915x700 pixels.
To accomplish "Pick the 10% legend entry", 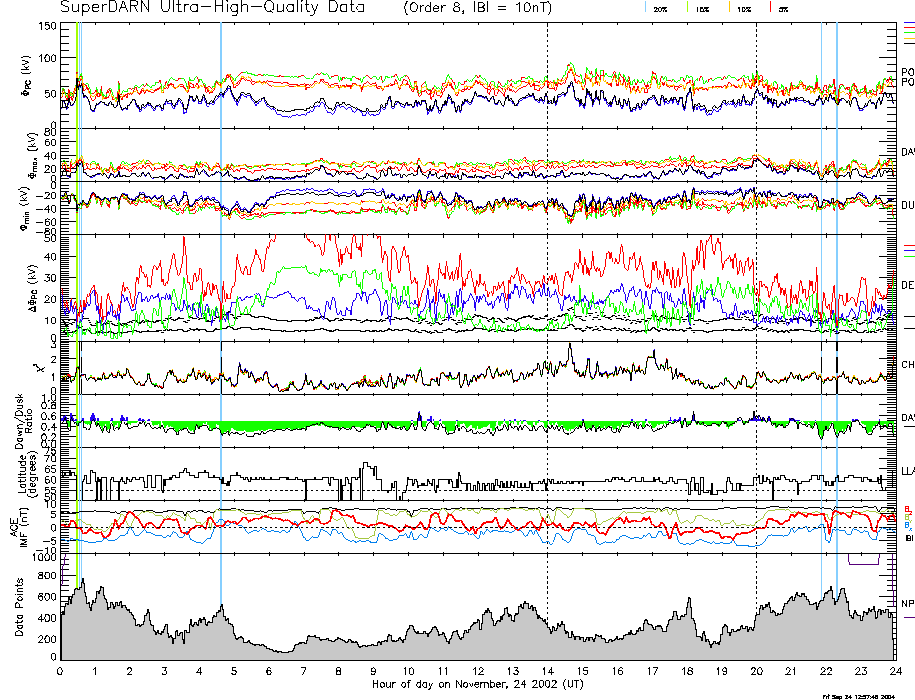I will point(743,8).
